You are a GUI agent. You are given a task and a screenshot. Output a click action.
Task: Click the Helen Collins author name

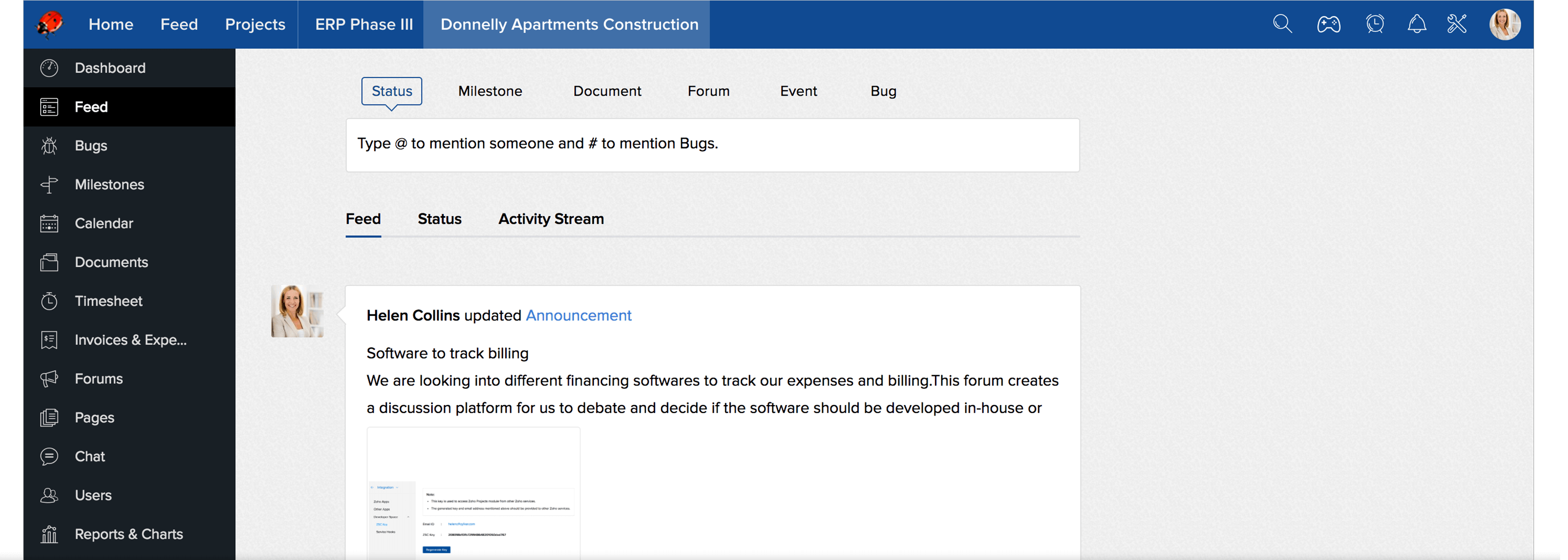click(413, 315)
